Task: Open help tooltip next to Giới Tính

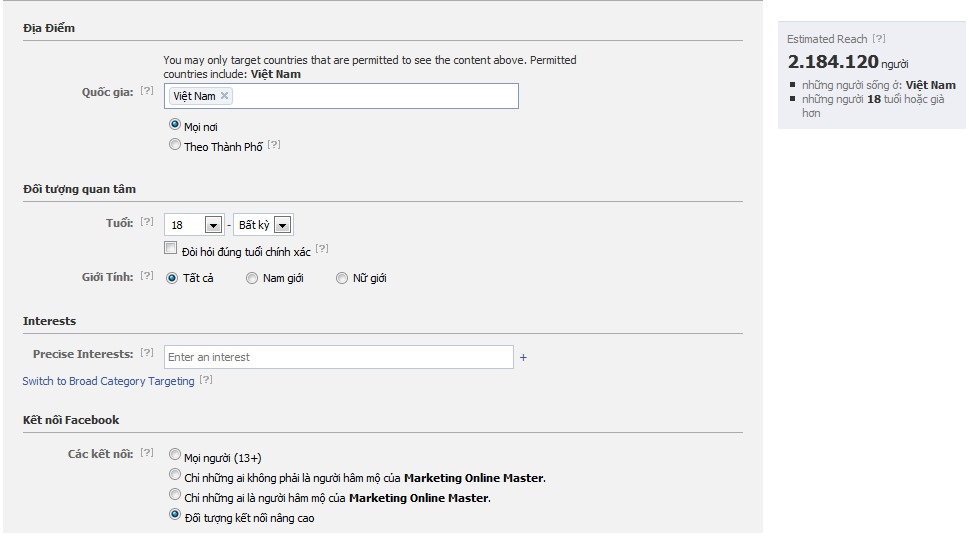Action: pos(146,276)
